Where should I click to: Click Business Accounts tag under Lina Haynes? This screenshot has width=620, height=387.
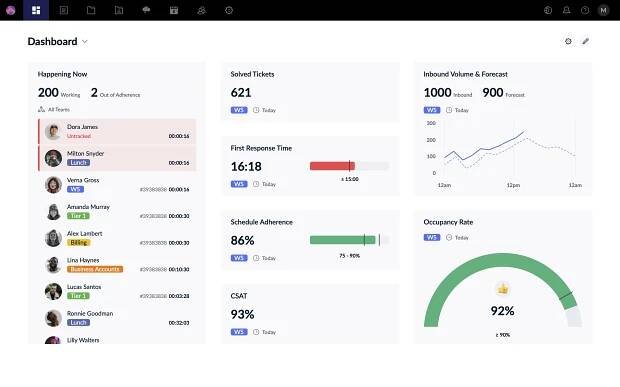(x=95, y=269)
